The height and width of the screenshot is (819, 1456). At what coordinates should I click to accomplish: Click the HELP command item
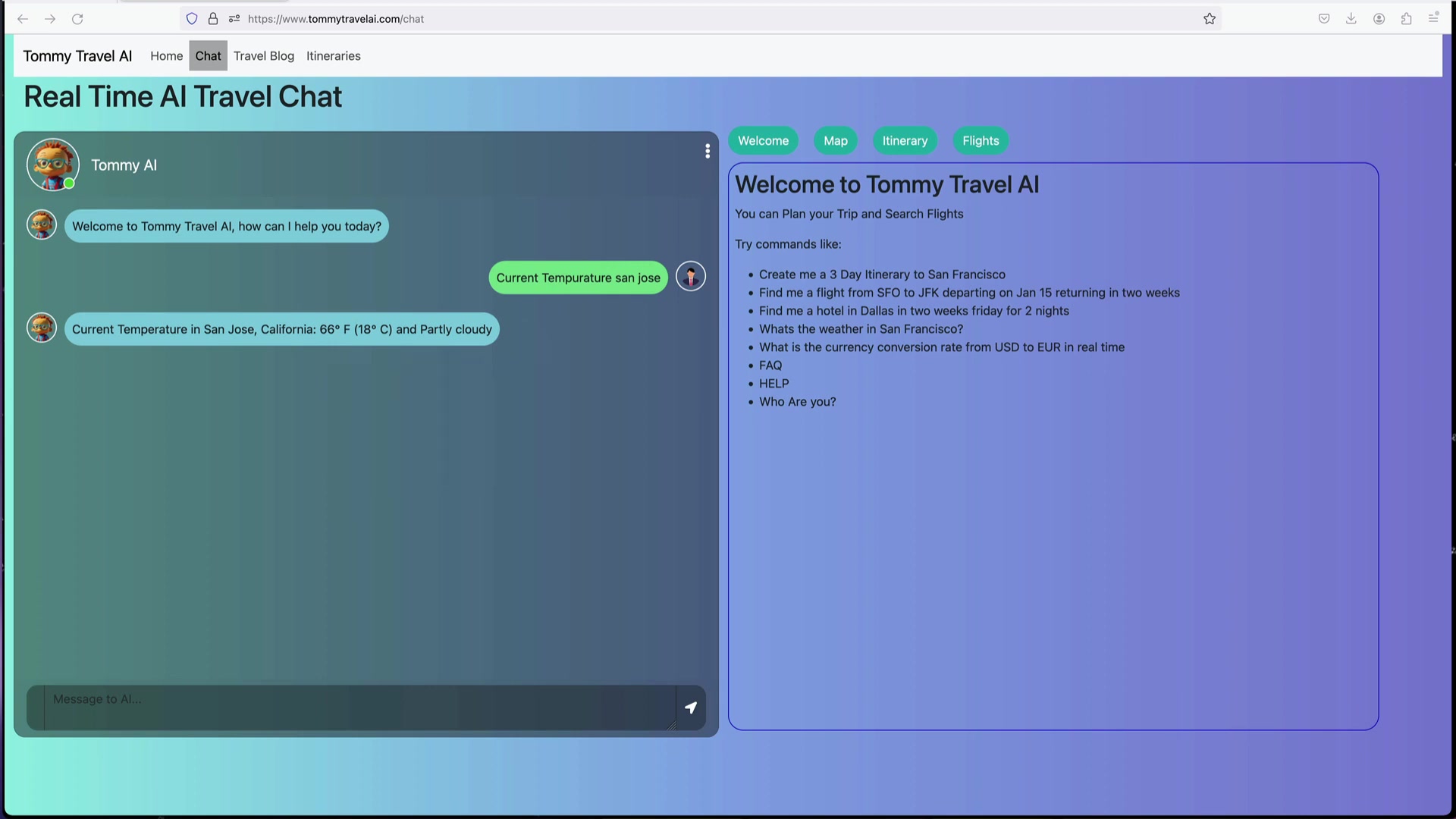click(774, 384)
